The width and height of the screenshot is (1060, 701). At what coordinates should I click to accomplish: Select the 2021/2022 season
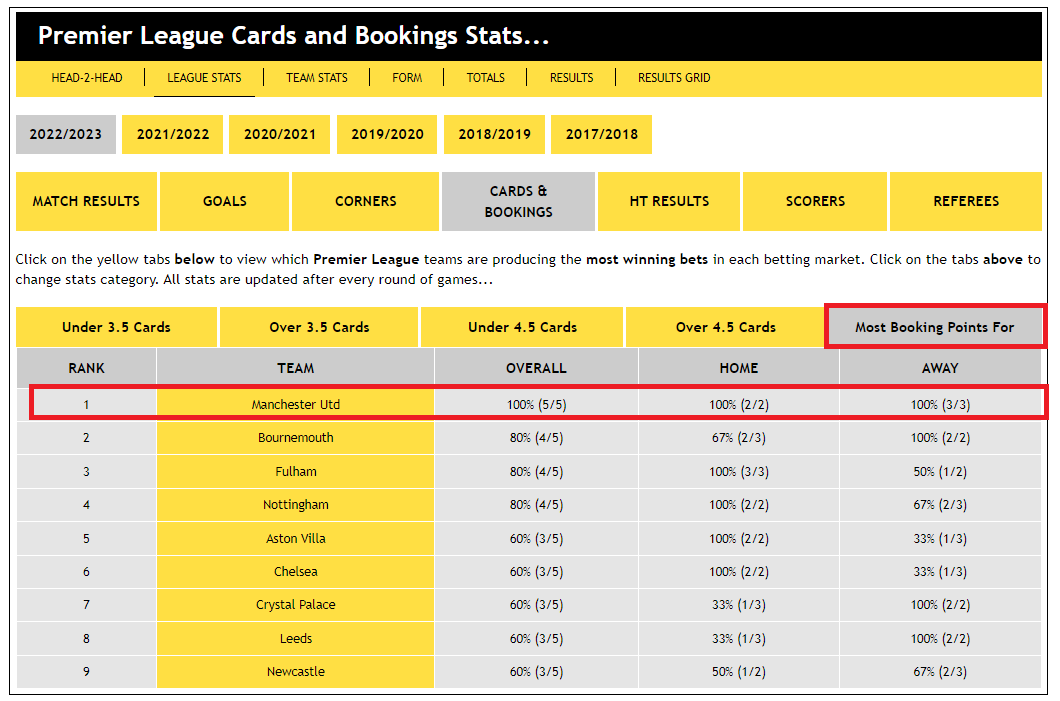coord(172,134)
